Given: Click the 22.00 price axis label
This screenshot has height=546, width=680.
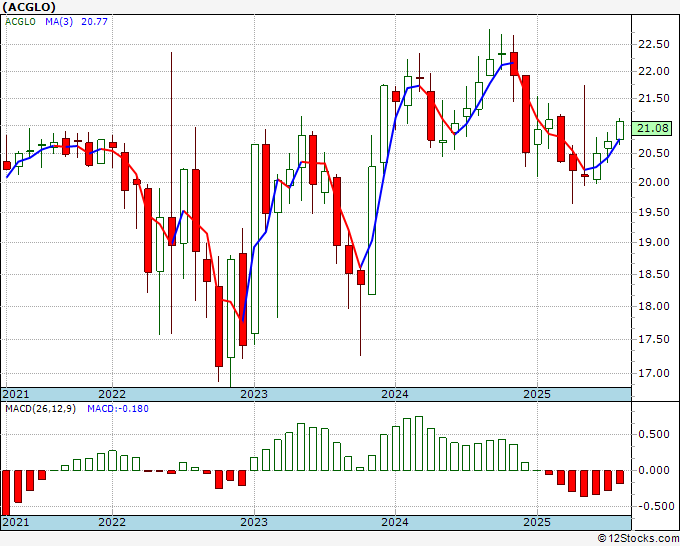Looking at the screenshot, I should (x=654, y=71).
